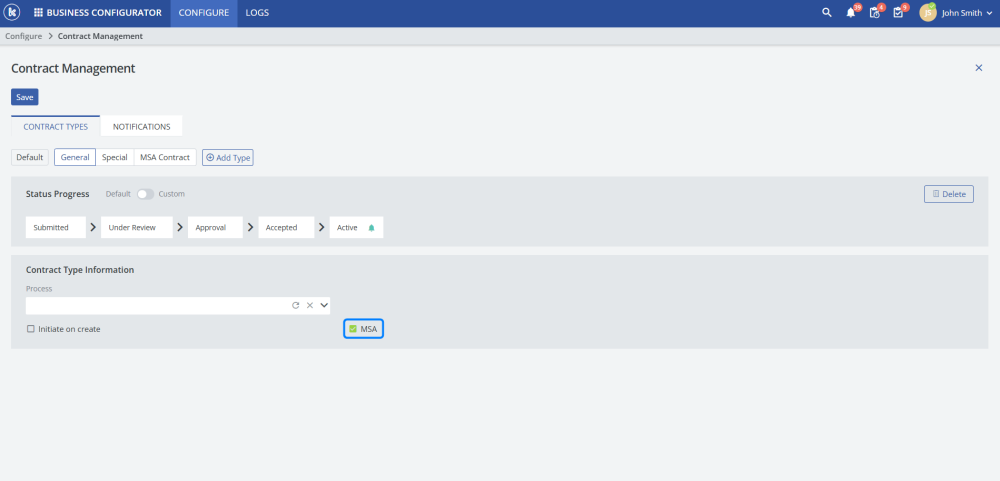
Task: Click the refresh icon in Process field
Action: [x=295, y=306]
